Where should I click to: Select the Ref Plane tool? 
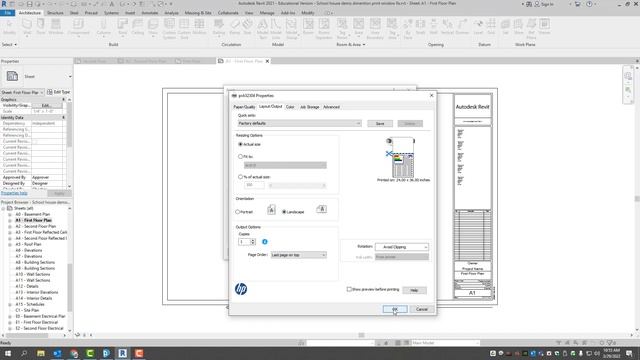[531, 28]
